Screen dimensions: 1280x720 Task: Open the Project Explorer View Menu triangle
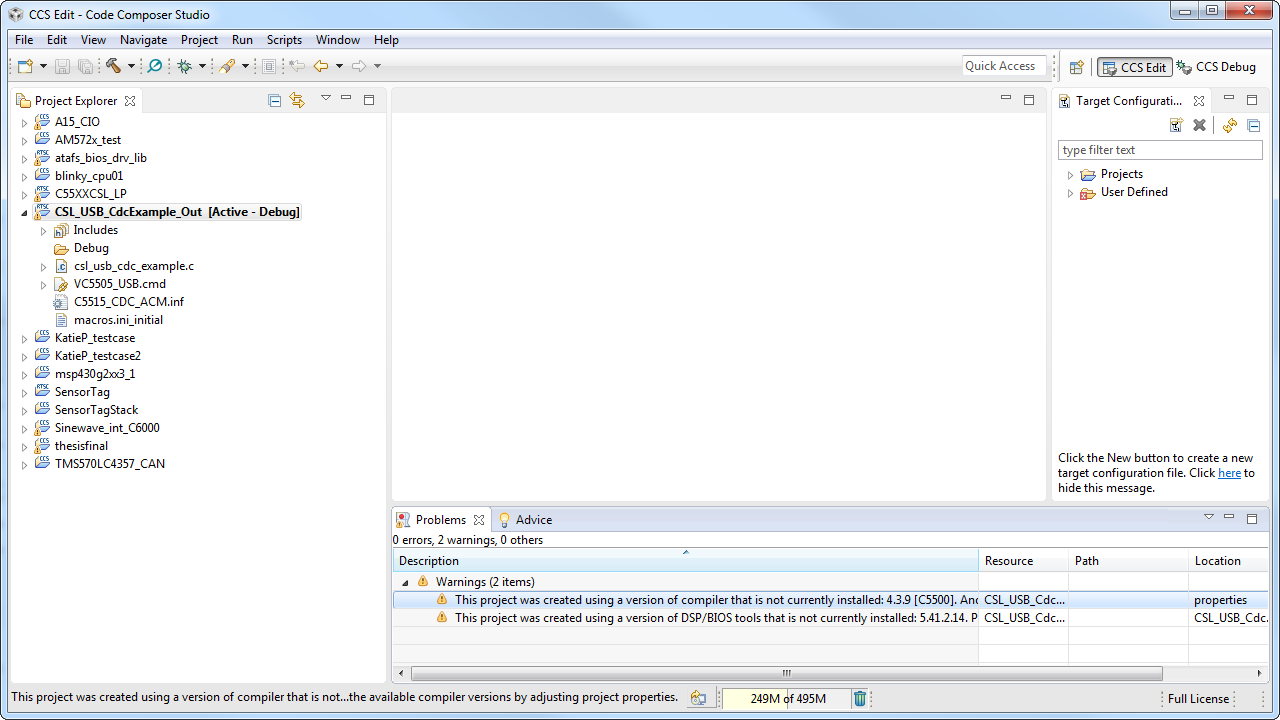point(325,98)
